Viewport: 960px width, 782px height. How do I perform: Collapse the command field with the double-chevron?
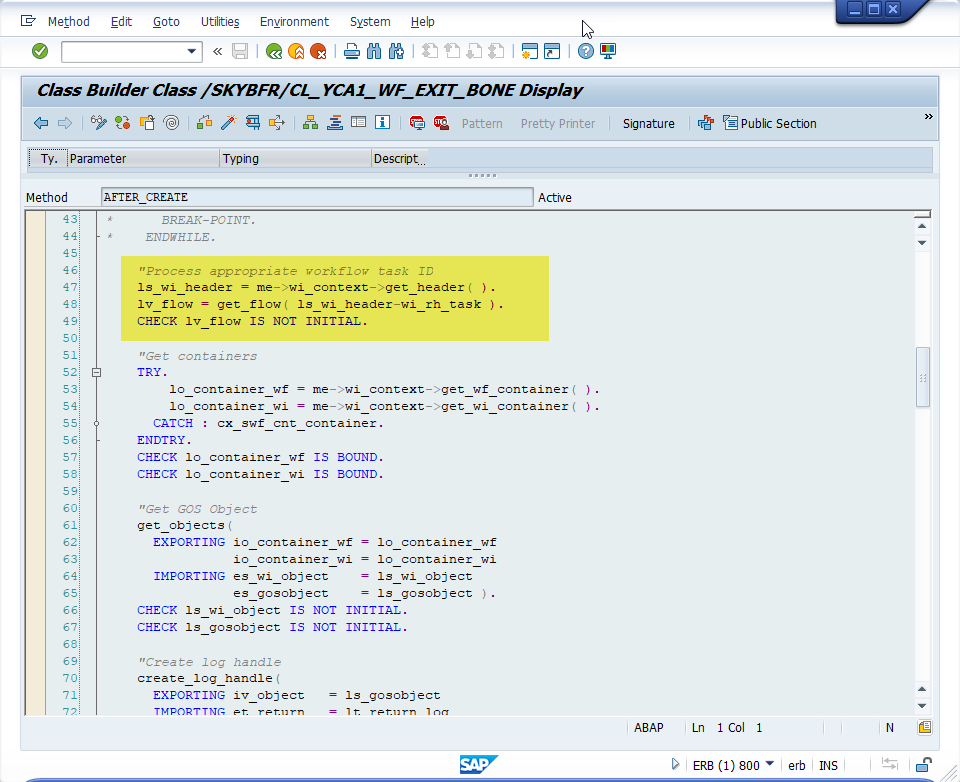point(217,51)
